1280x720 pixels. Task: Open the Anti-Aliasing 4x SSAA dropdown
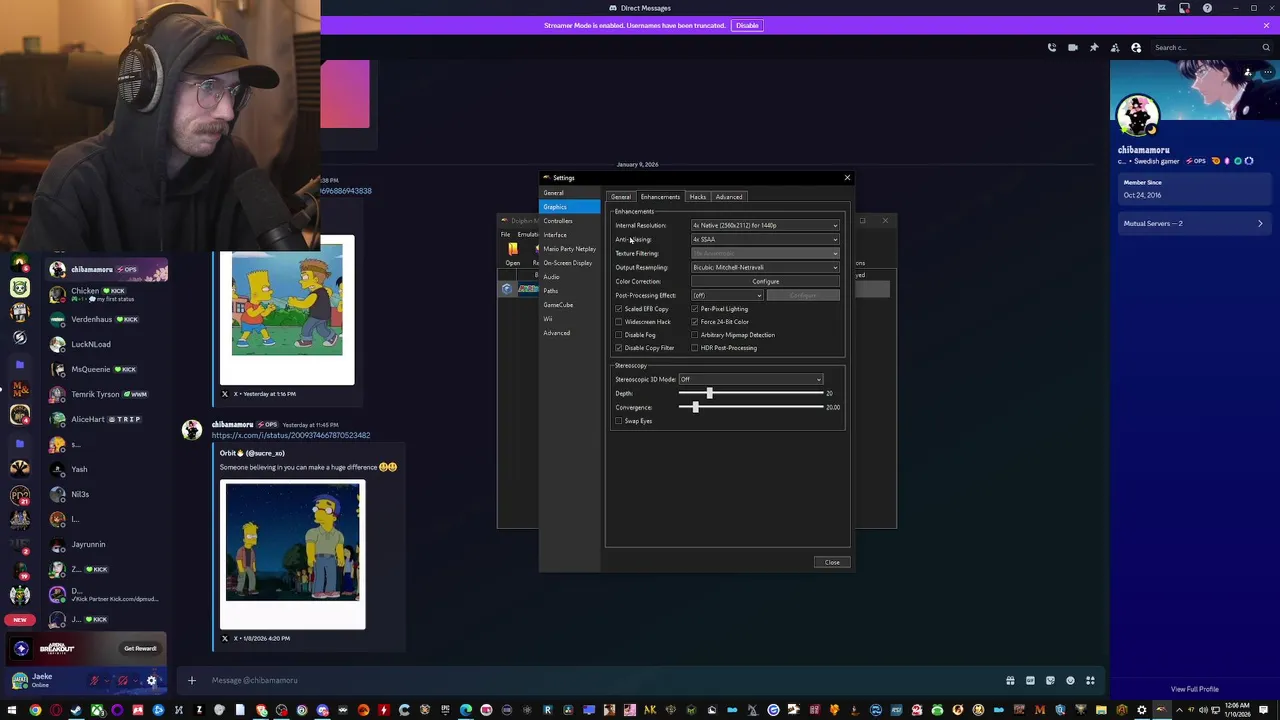click(x=765, y=239)
